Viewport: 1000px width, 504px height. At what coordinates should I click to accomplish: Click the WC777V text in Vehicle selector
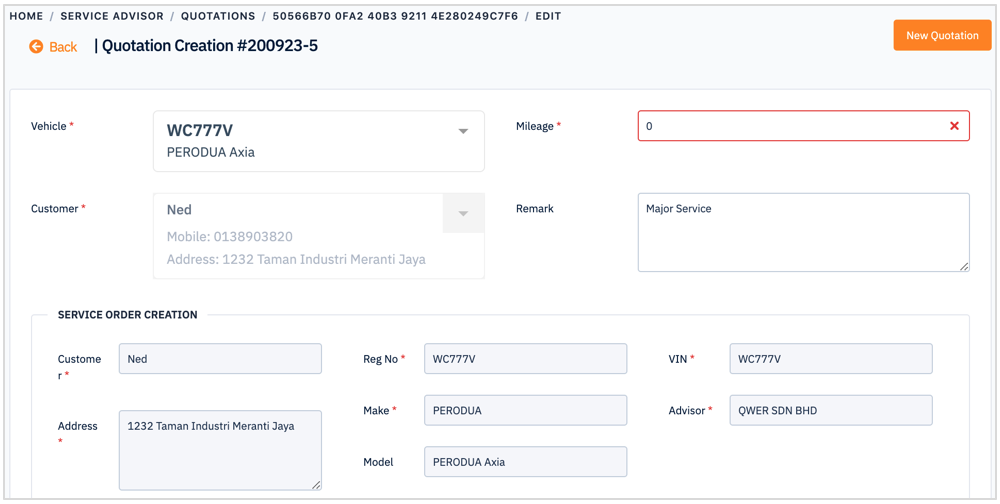[200, 130]
